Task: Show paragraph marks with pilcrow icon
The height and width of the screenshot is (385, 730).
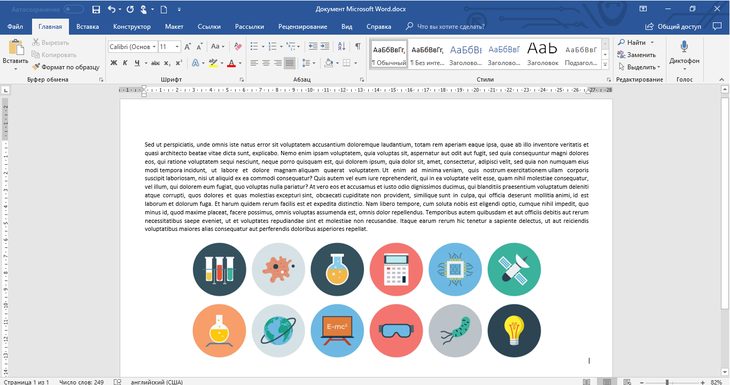Action: pyautogui.click(x=358, y=46)
